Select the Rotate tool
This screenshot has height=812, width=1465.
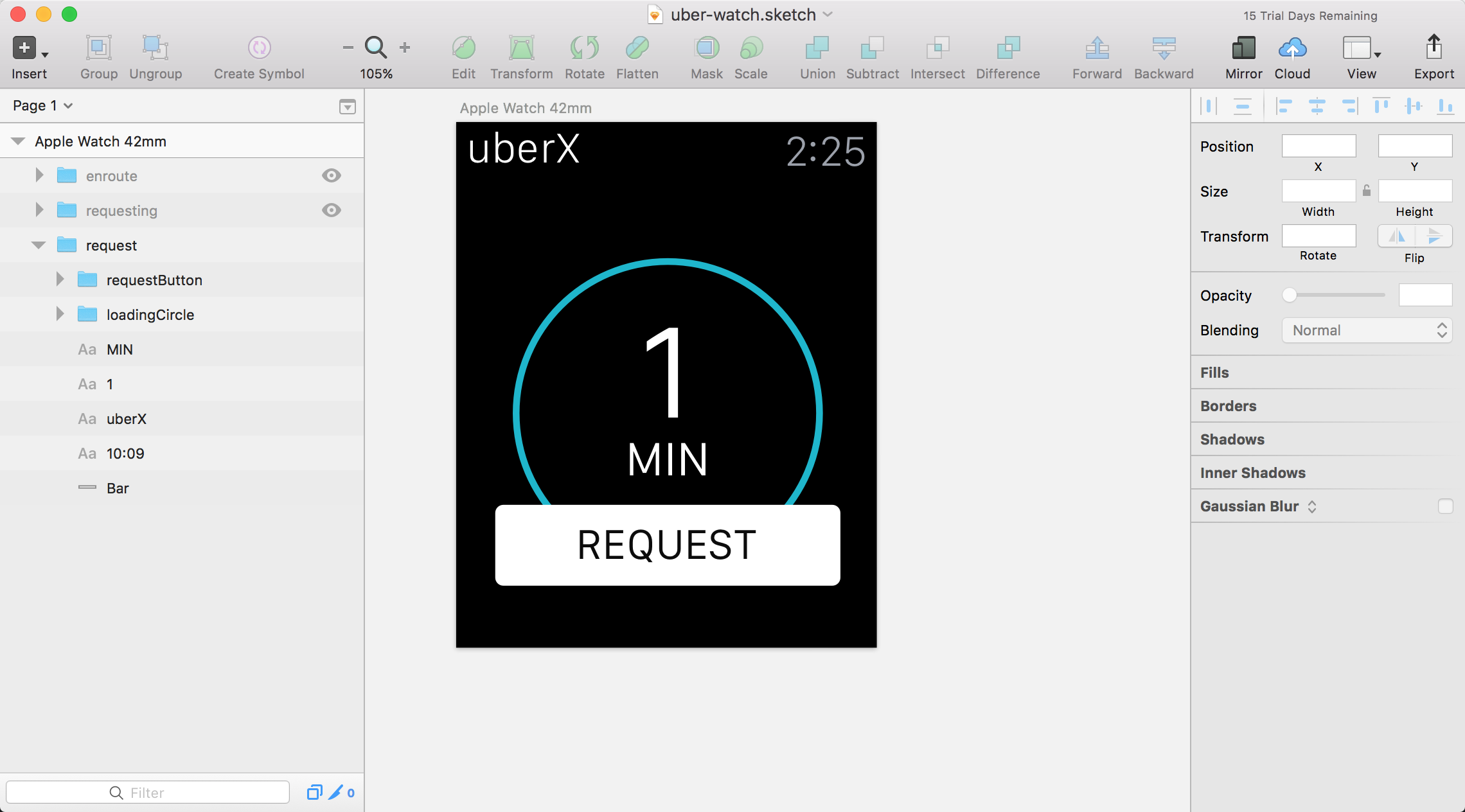[584, 48]
